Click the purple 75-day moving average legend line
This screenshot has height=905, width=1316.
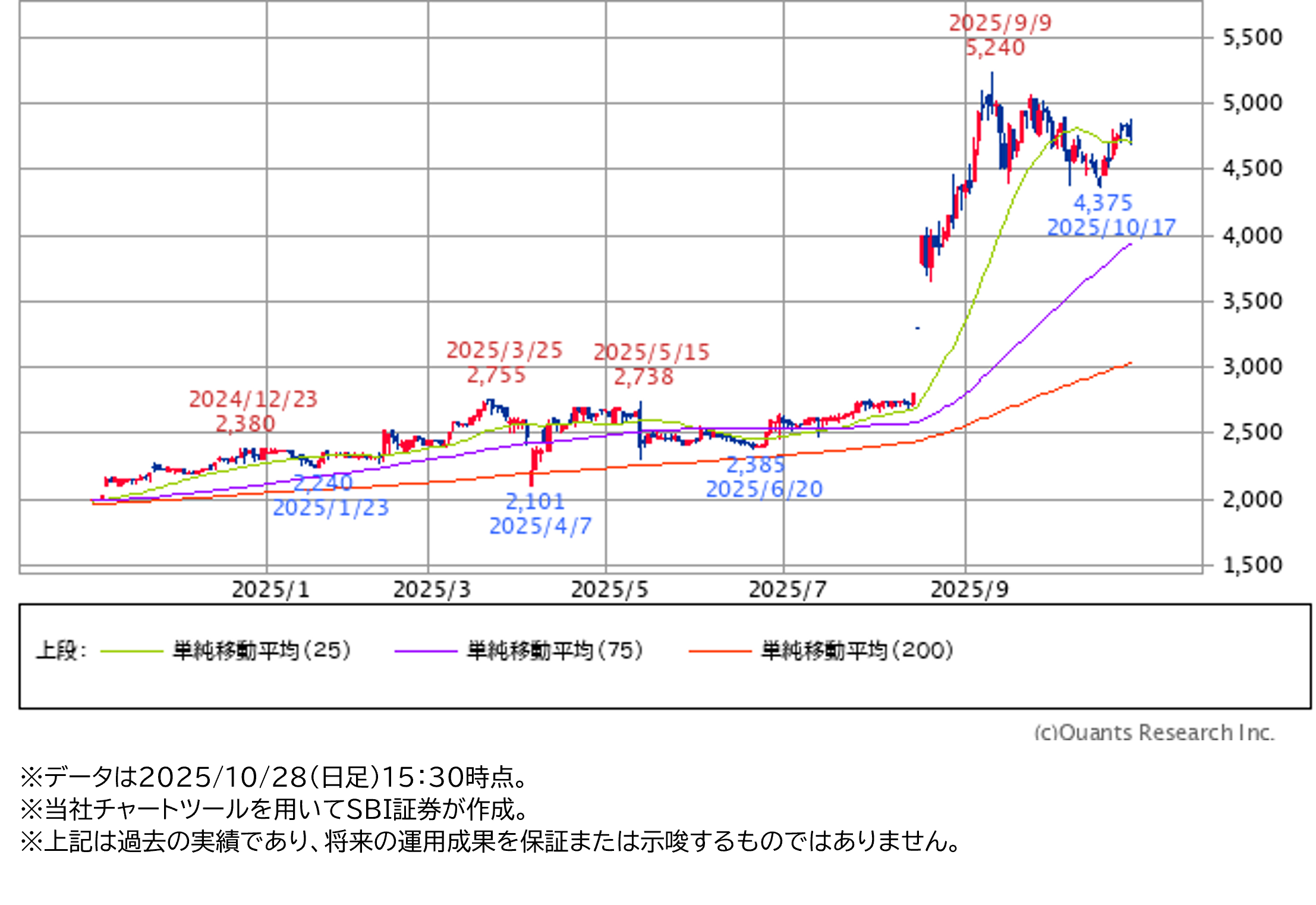(x=426, y=652)
